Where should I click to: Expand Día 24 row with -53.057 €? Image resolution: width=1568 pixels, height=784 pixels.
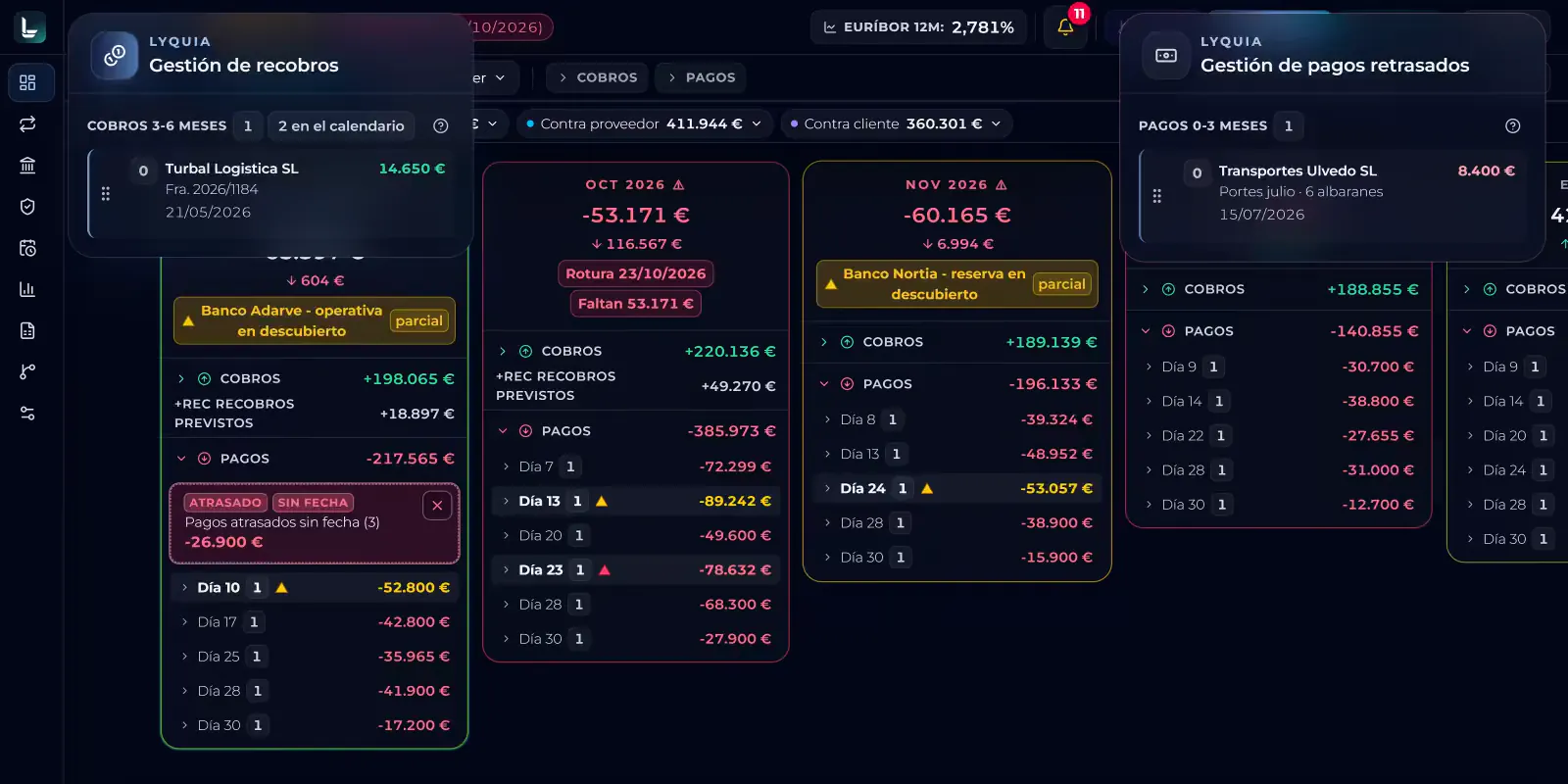tap(957, 488)
